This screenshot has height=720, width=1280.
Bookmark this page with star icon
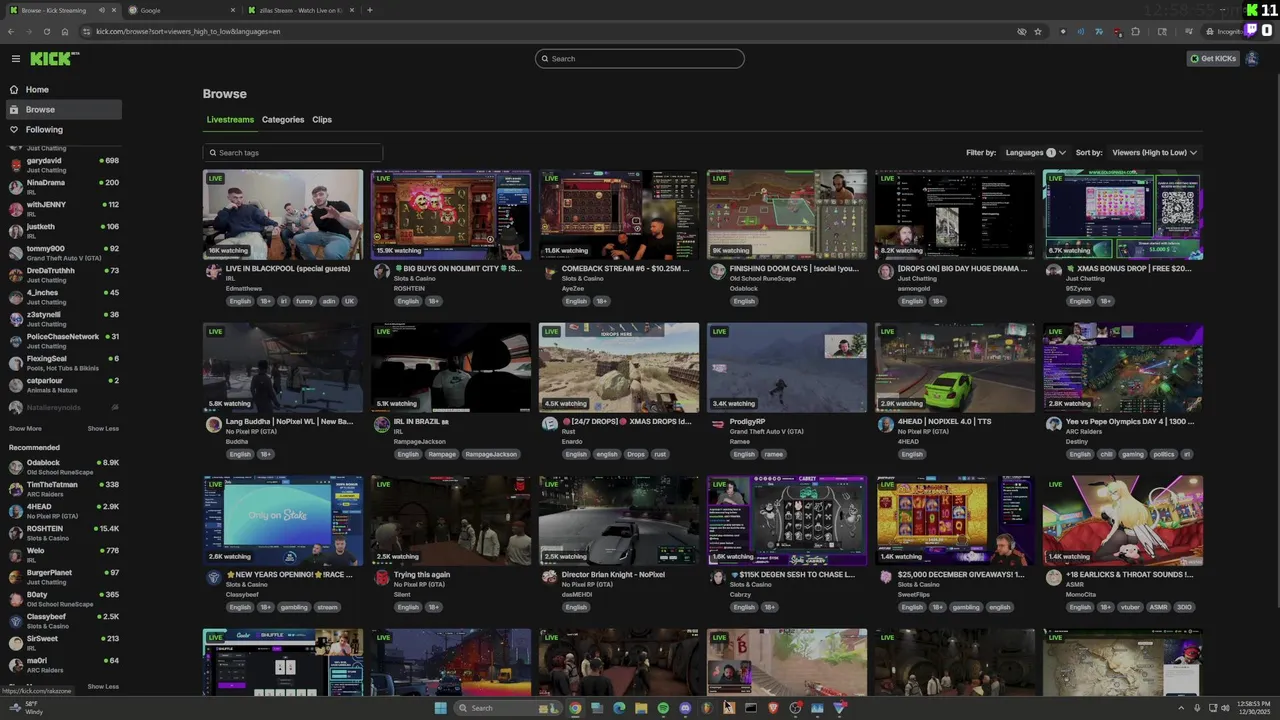pos(1038,31)
